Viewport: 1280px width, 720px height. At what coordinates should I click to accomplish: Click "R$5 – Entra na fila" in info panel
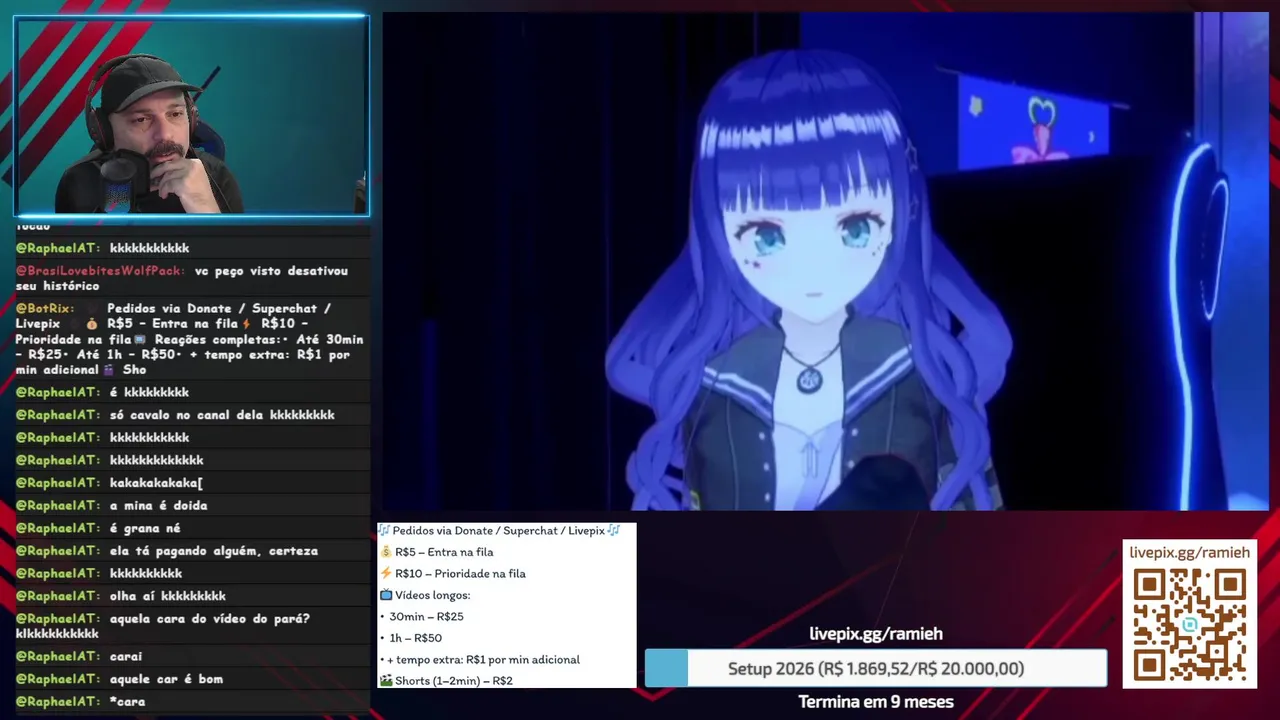[x=444, y=552]
